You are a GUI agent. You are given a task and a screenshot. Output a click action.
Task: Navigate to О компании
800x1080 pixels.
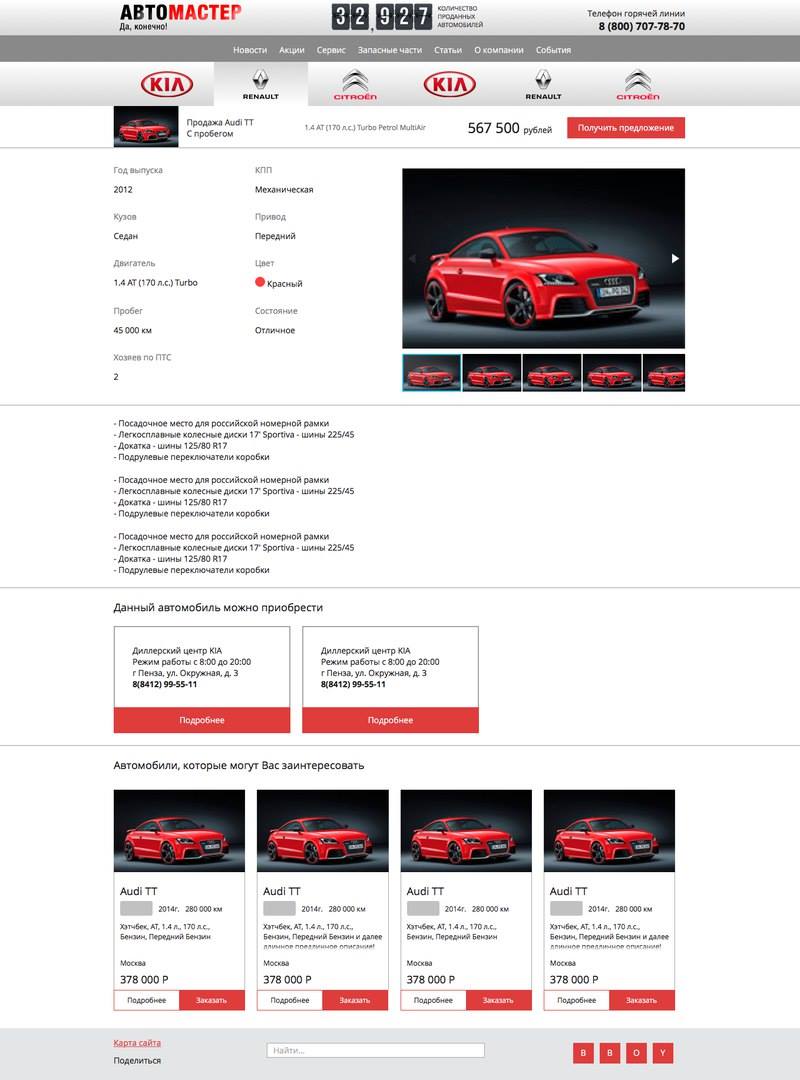tap(499, 50)
